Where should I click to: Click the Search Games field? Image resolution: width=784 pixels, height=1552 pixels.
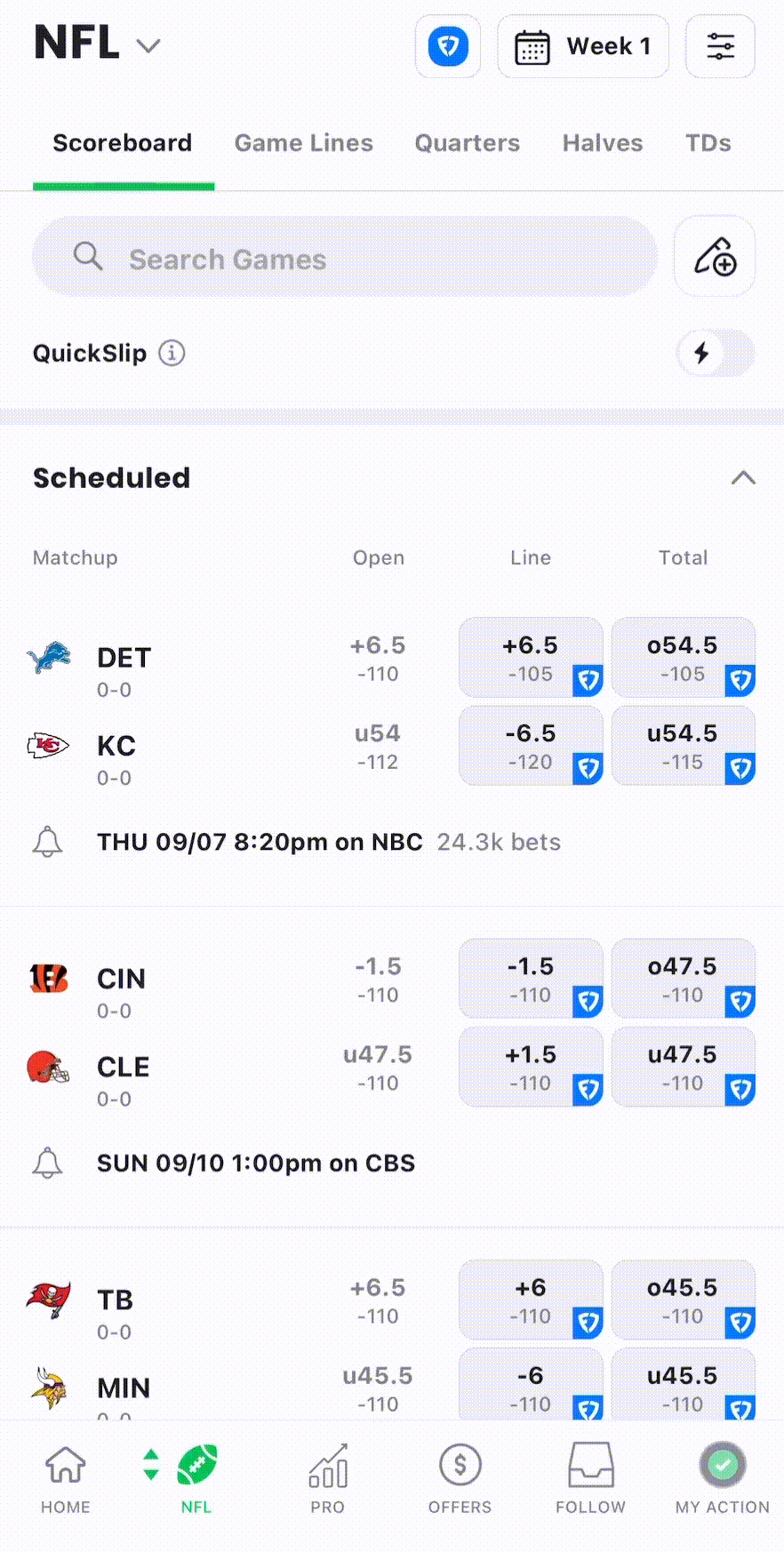(x=345, y=258)
